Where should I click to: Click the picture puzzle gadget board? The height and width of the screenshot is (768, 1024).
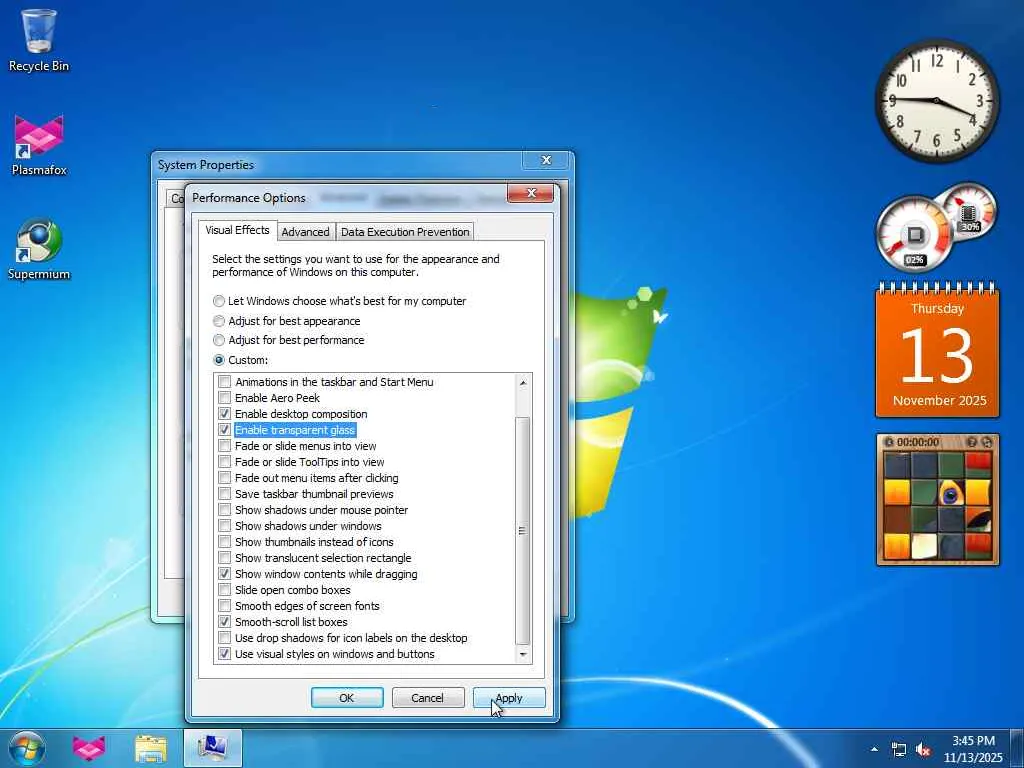pyautogui.click(x=937, y=507)
